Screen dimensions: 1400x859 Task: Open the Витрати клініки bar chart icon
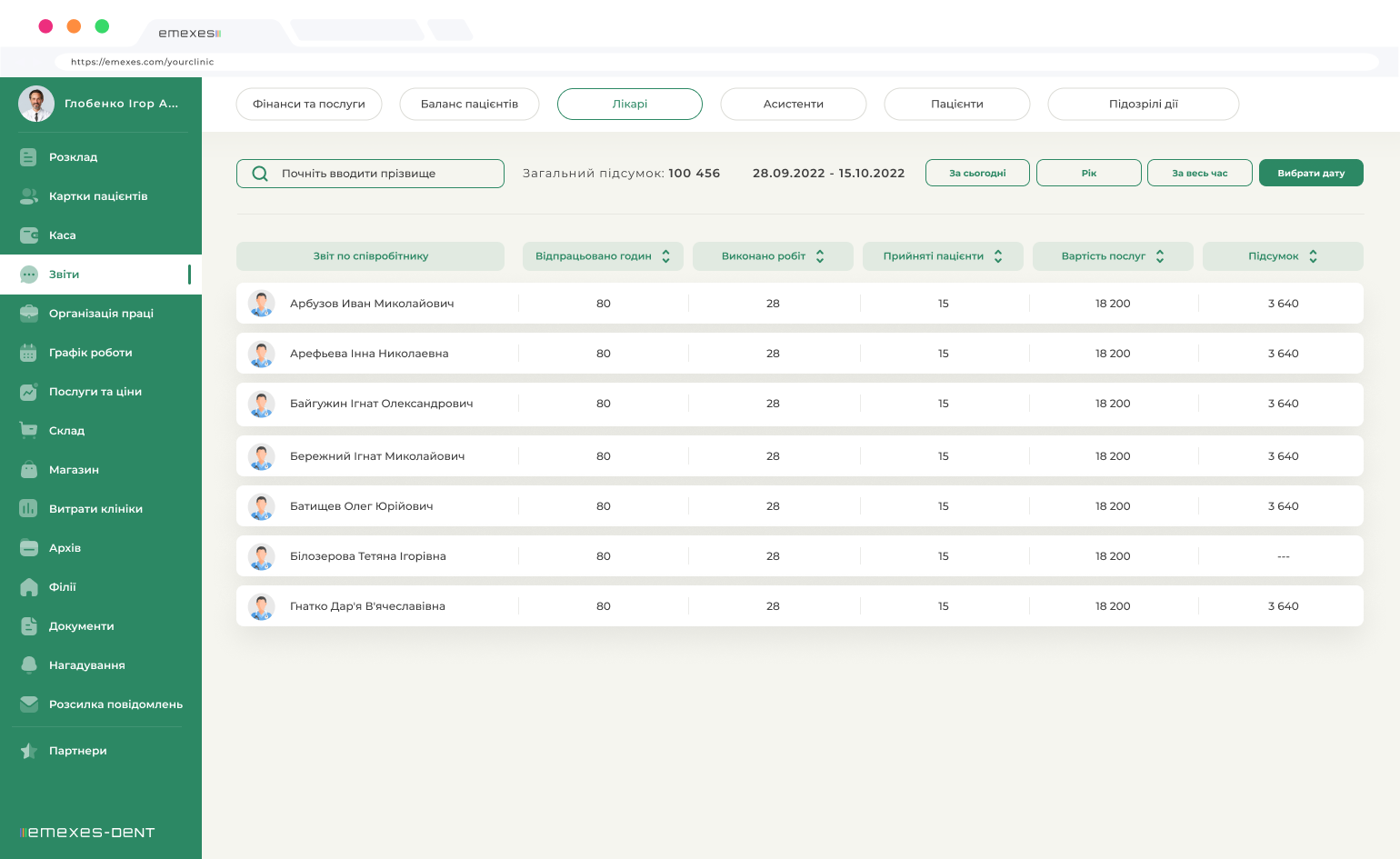coord(28,509)
